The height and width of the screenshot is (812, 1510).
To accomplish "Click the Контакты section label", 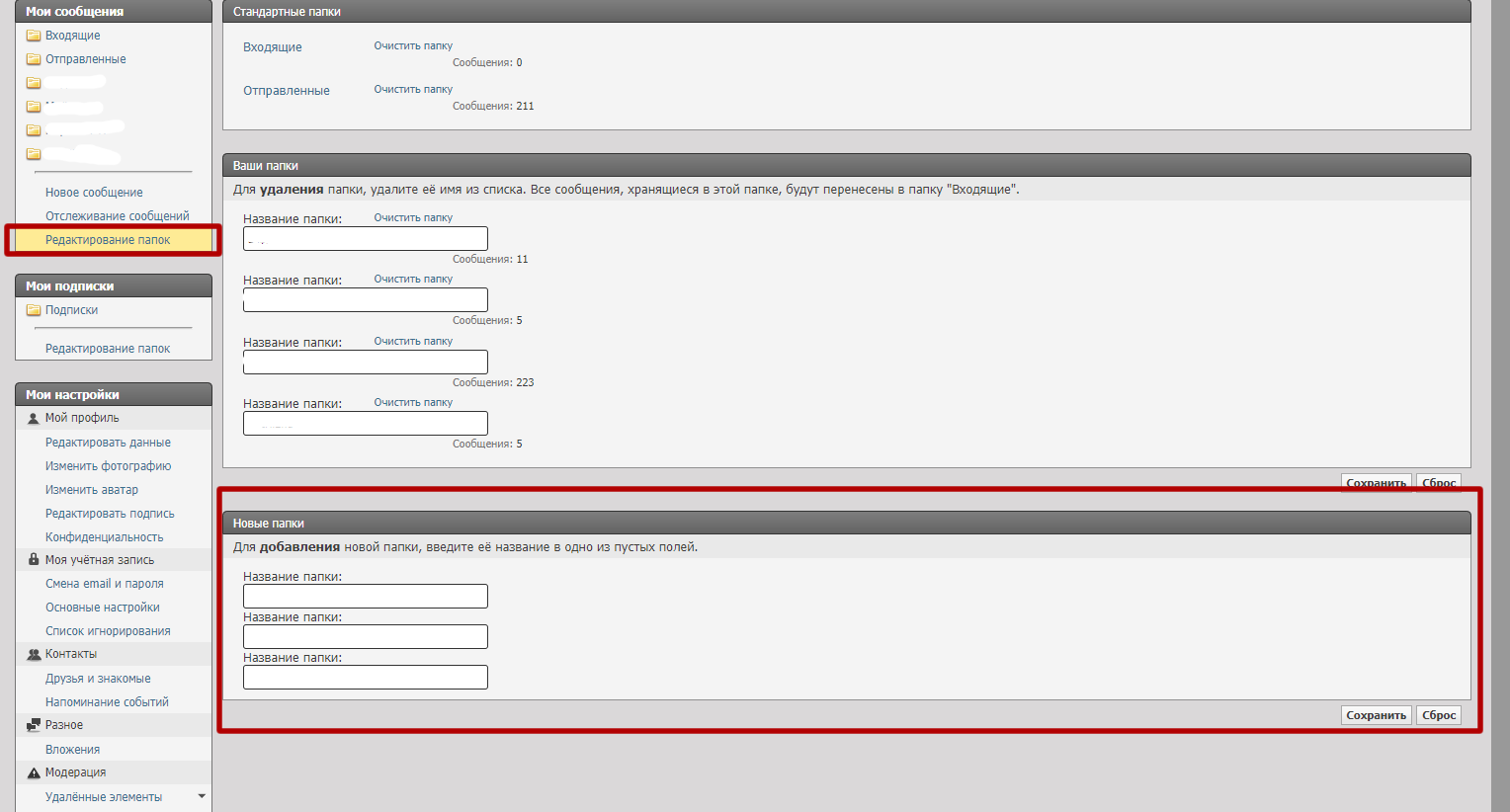I will [x=71, y=654].
